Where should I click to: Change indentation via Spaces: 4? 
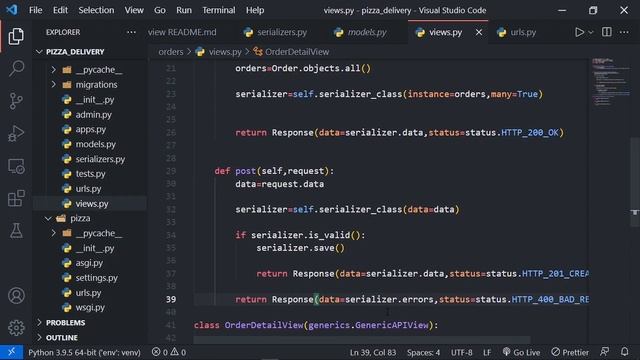pos(423,352)
